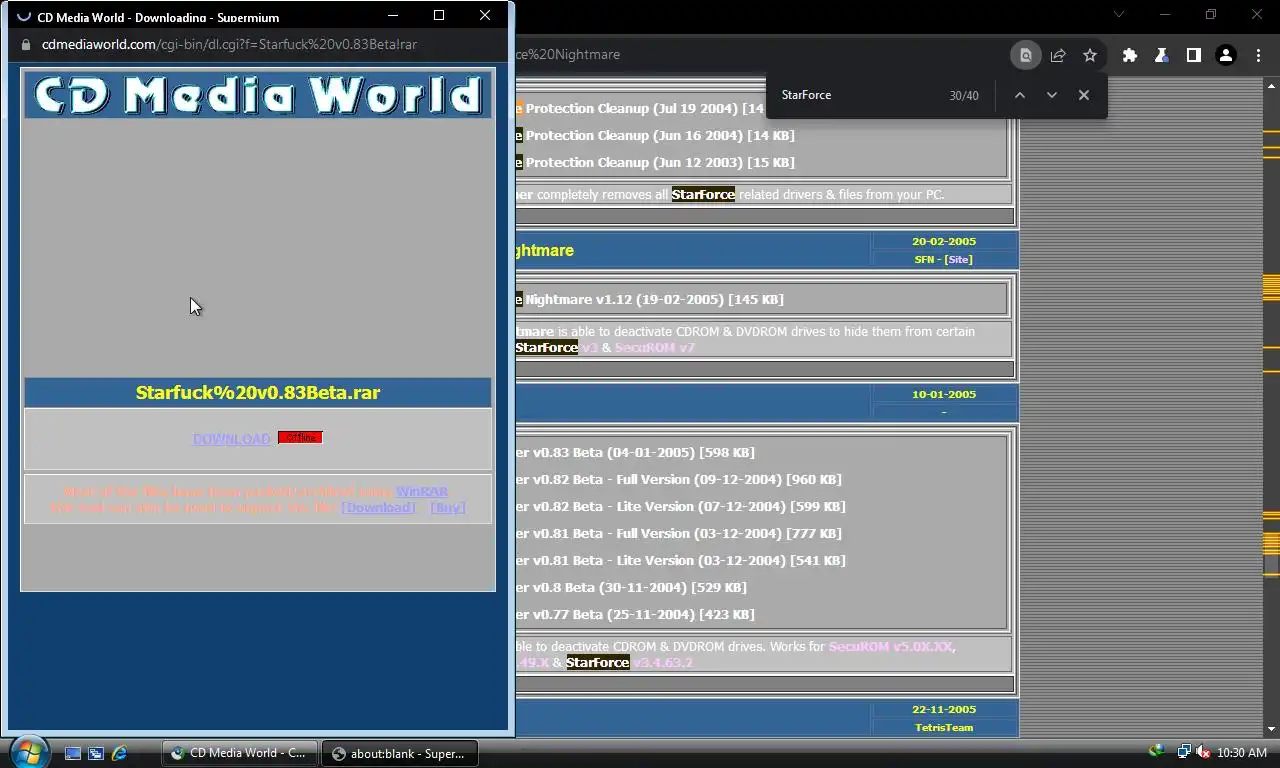Open Protection Cleanup (Jun 16 2004) [14 KB]

pyautogui.click(x=655, y=135)
